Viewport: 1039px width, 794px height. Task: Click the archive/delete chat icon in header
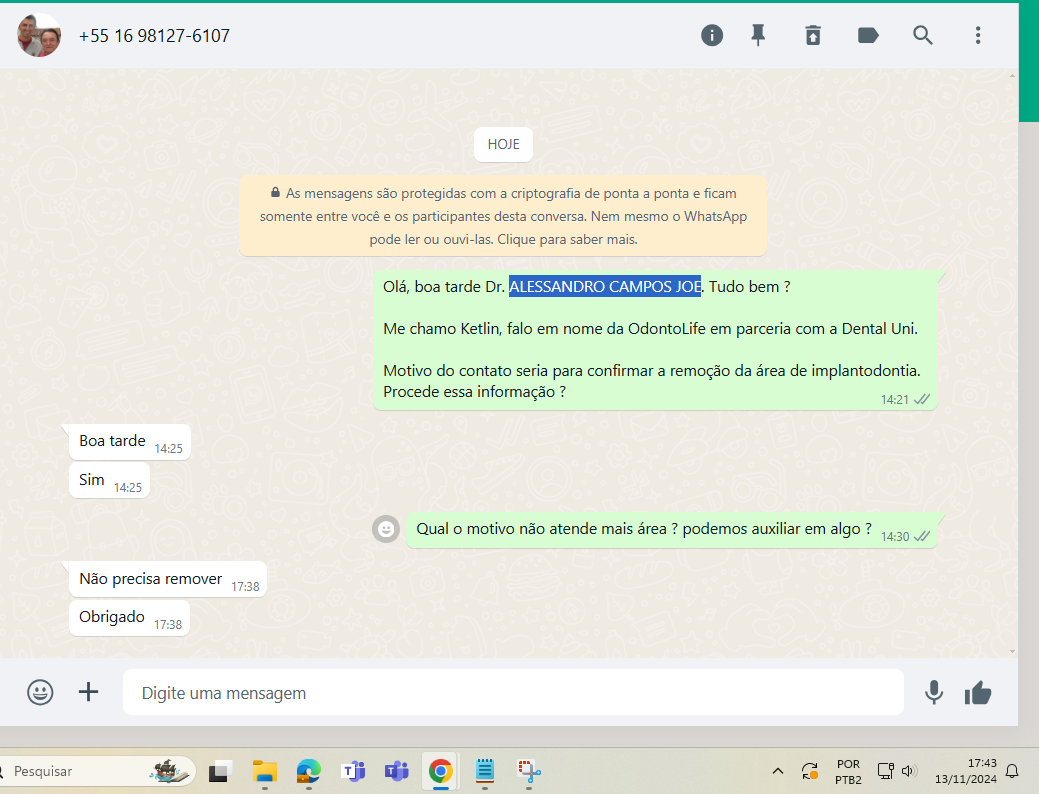coord(813,35)
